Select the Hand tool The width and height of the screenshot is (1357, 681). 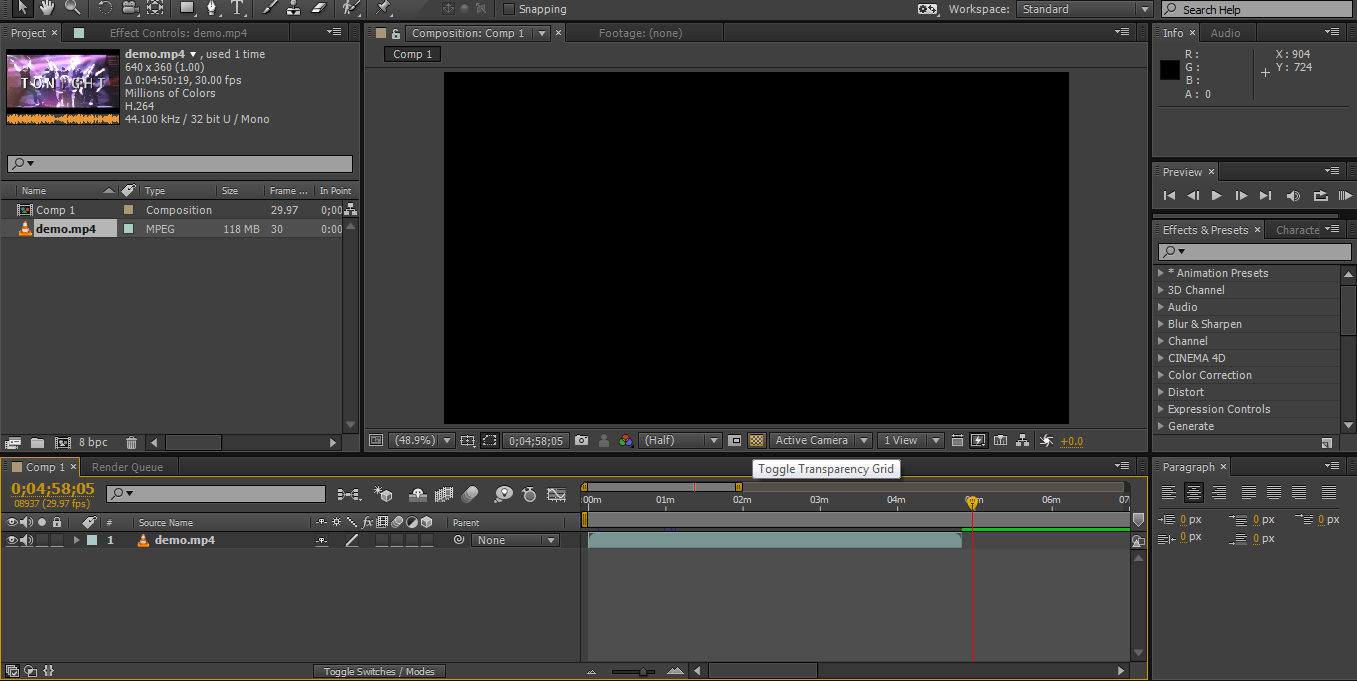[x=46, y=8]
